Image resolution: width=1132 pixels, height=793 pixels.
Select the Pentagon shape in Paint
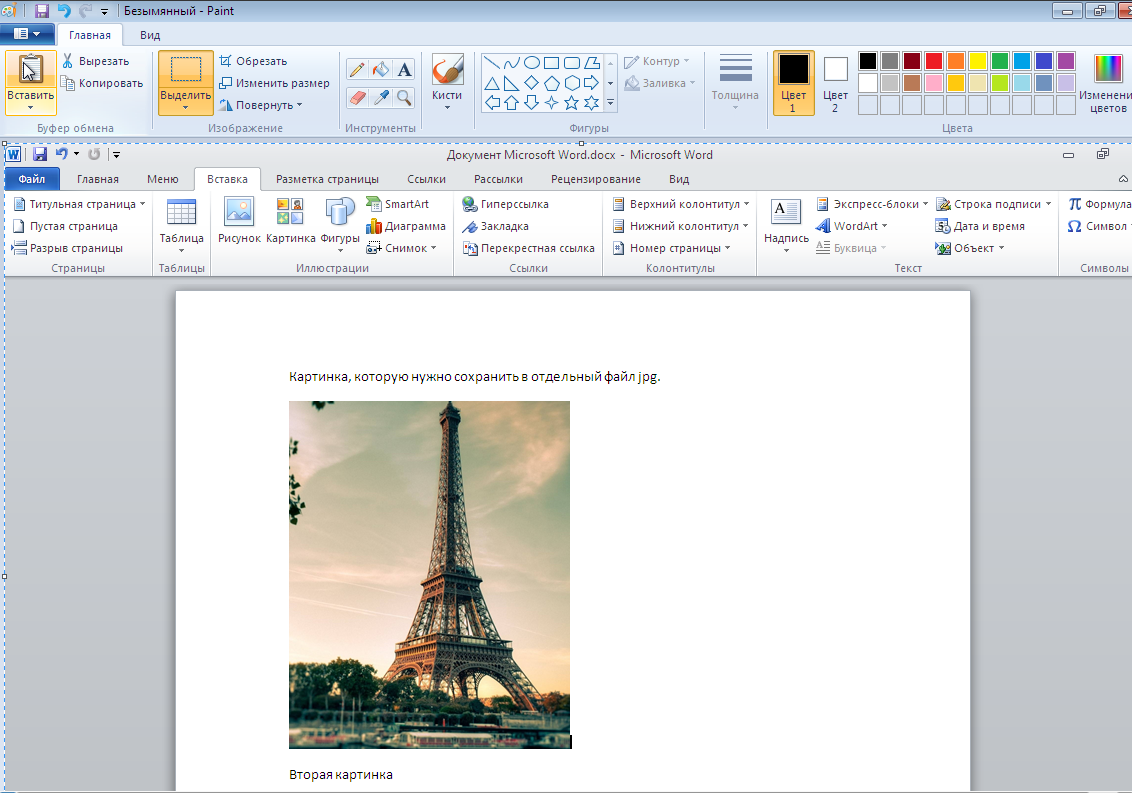(552, 82)
